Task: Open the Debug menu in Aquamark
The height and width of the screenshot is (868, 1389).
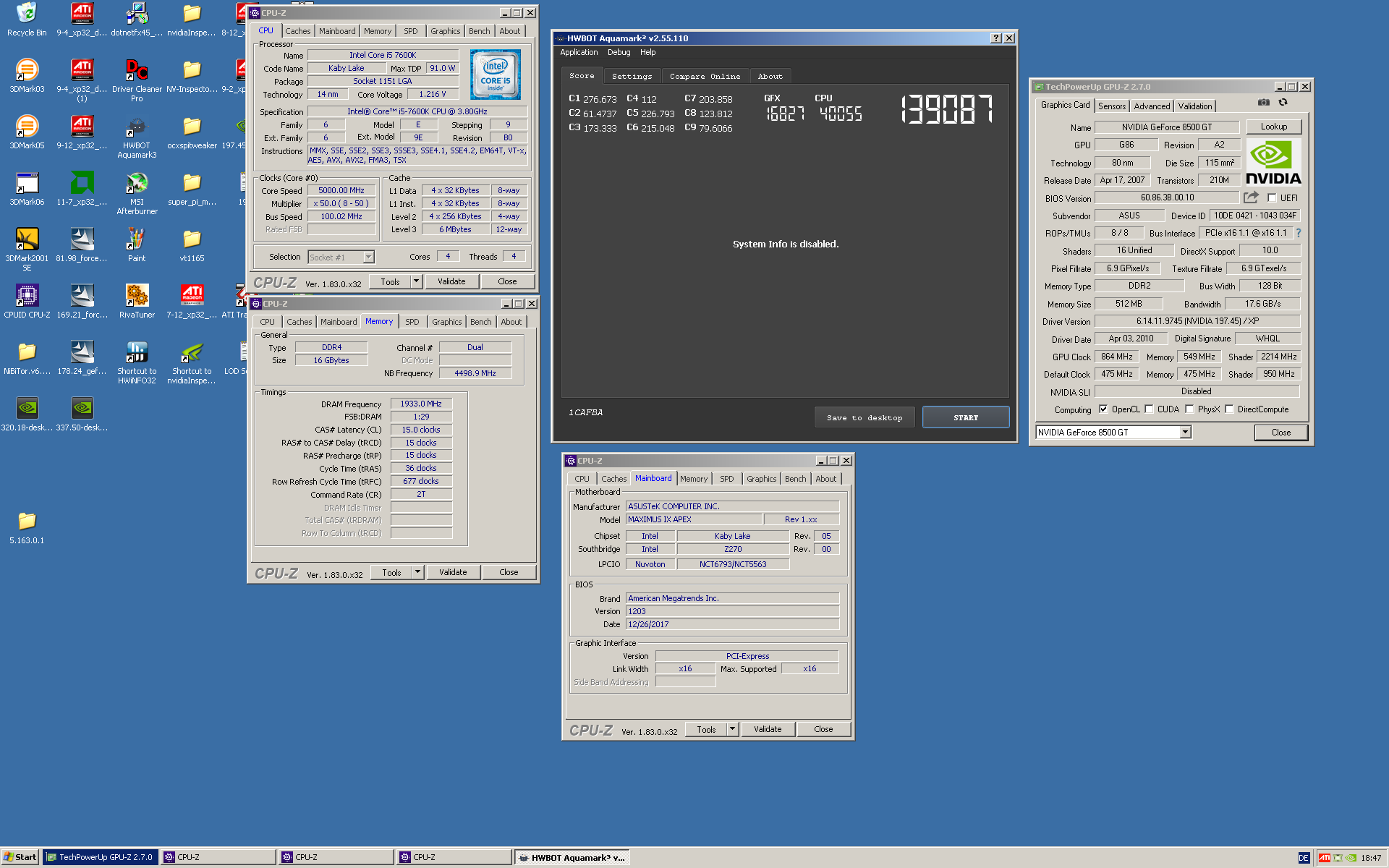Action: tap(619, 52)
